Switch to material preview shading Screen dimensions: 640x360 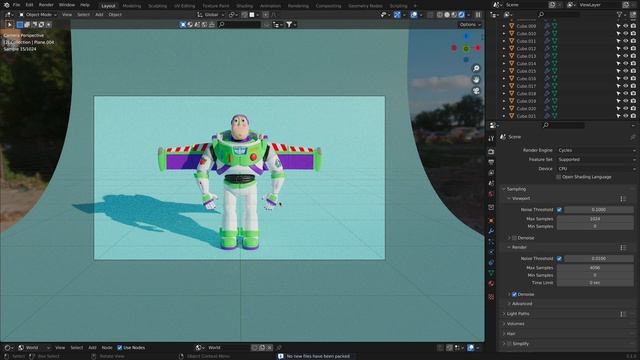click(x=454, y=15)
